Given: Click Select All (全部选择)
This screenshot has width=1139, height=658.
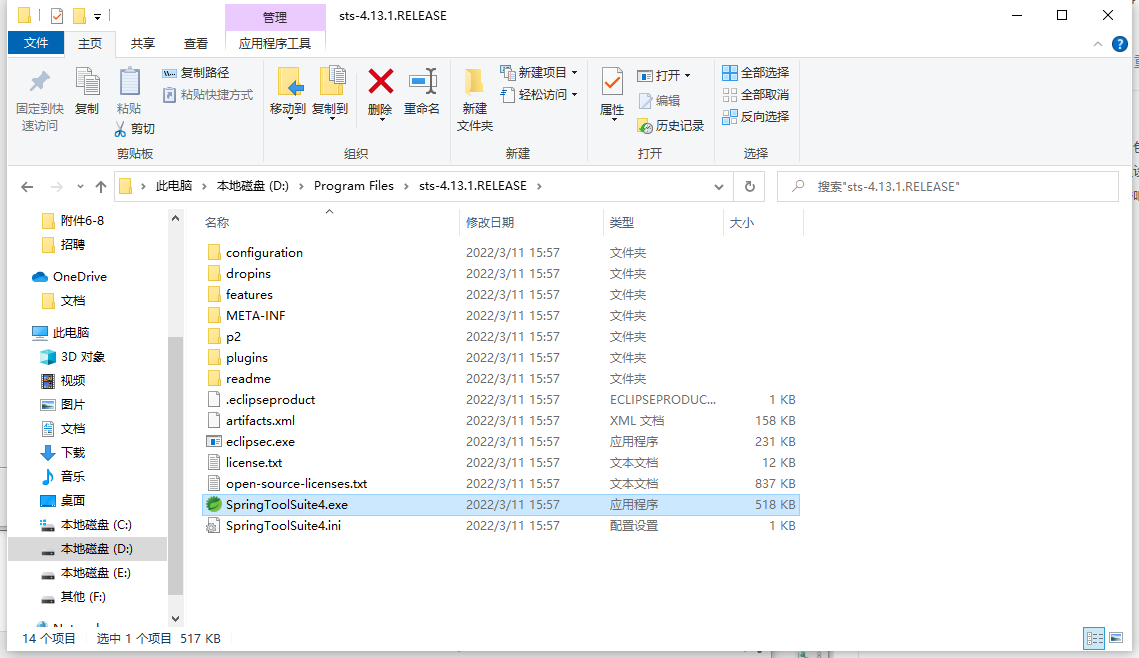Looking at the screenshot, I should (755, 73).
